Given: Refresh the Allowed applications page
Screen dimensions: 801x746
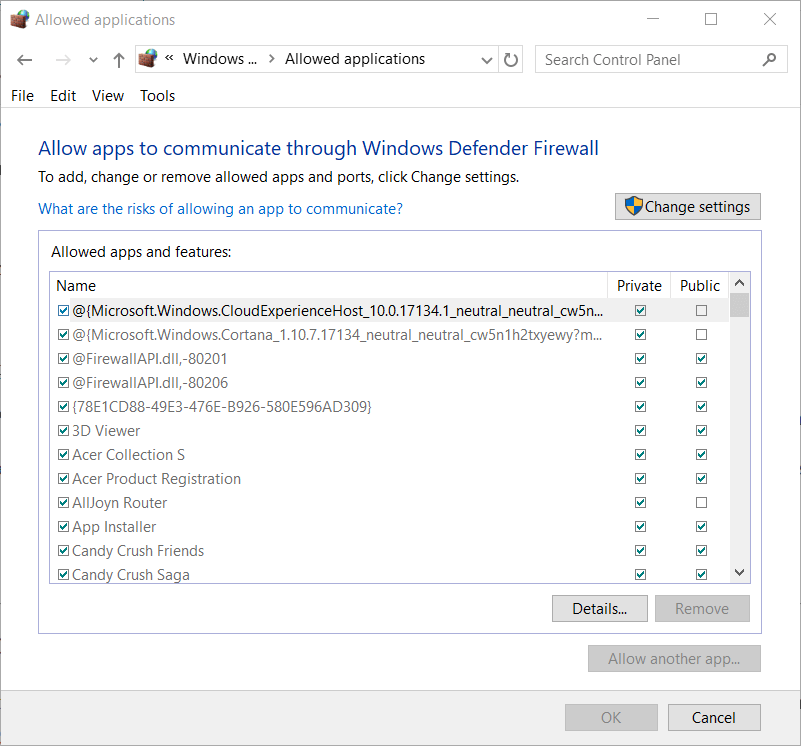Looking at the screenshot, I should pos(510,59).
